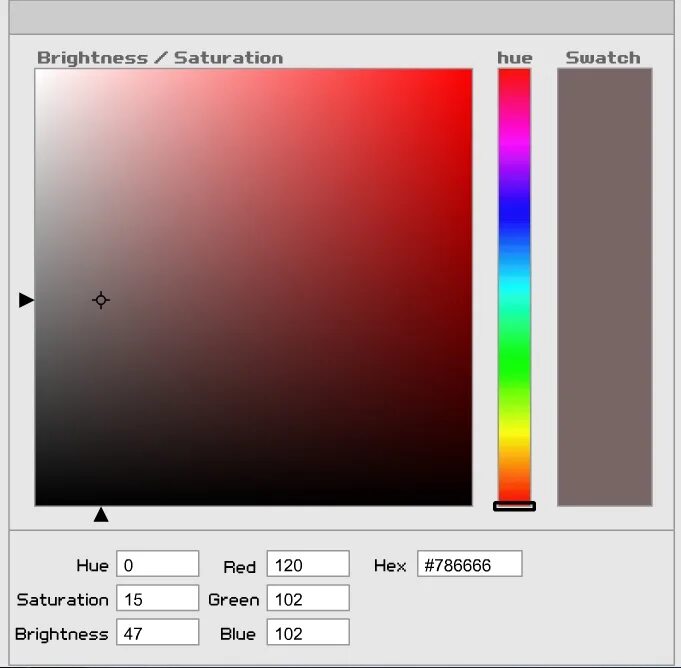681x668 pixels.
Task: Click the 'Saturation' label beside the 15 field
Action: (63, 600)
